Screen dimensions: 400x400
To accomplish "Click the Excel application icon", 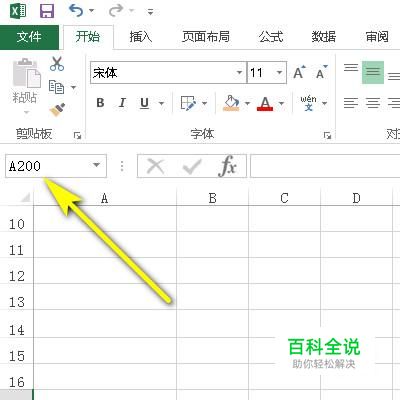I will tap(18, 11).
